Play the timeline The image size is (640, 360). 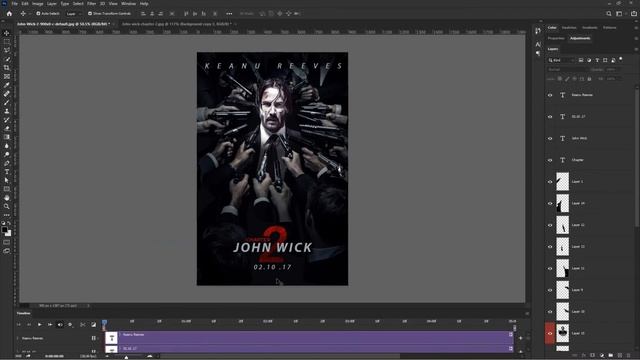[x=40, y=324]
